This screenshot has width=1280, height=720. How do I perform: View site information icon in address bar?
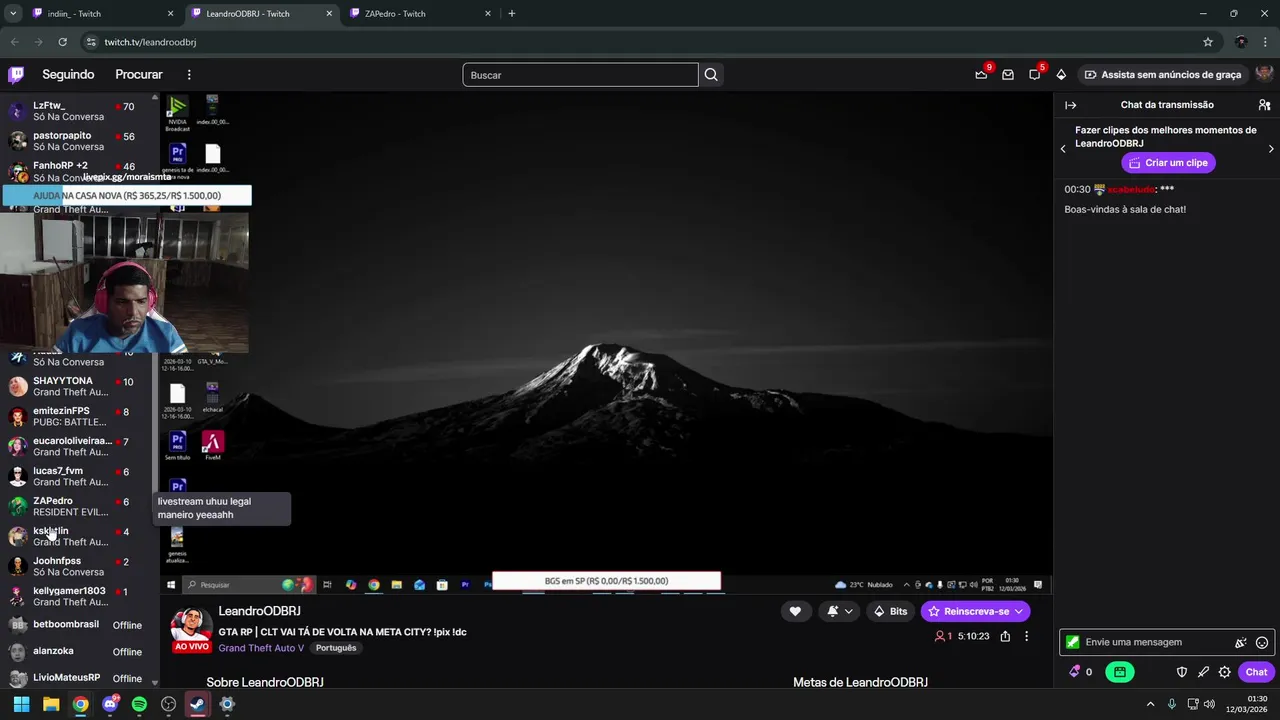(91, 42)
